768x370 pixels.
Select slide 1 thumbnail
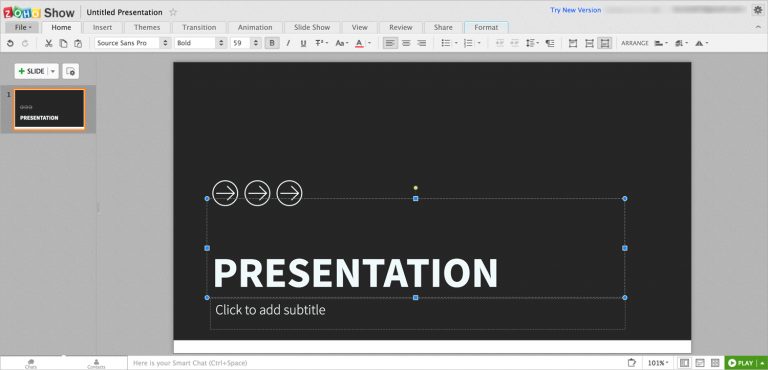(x=49, y=109)
